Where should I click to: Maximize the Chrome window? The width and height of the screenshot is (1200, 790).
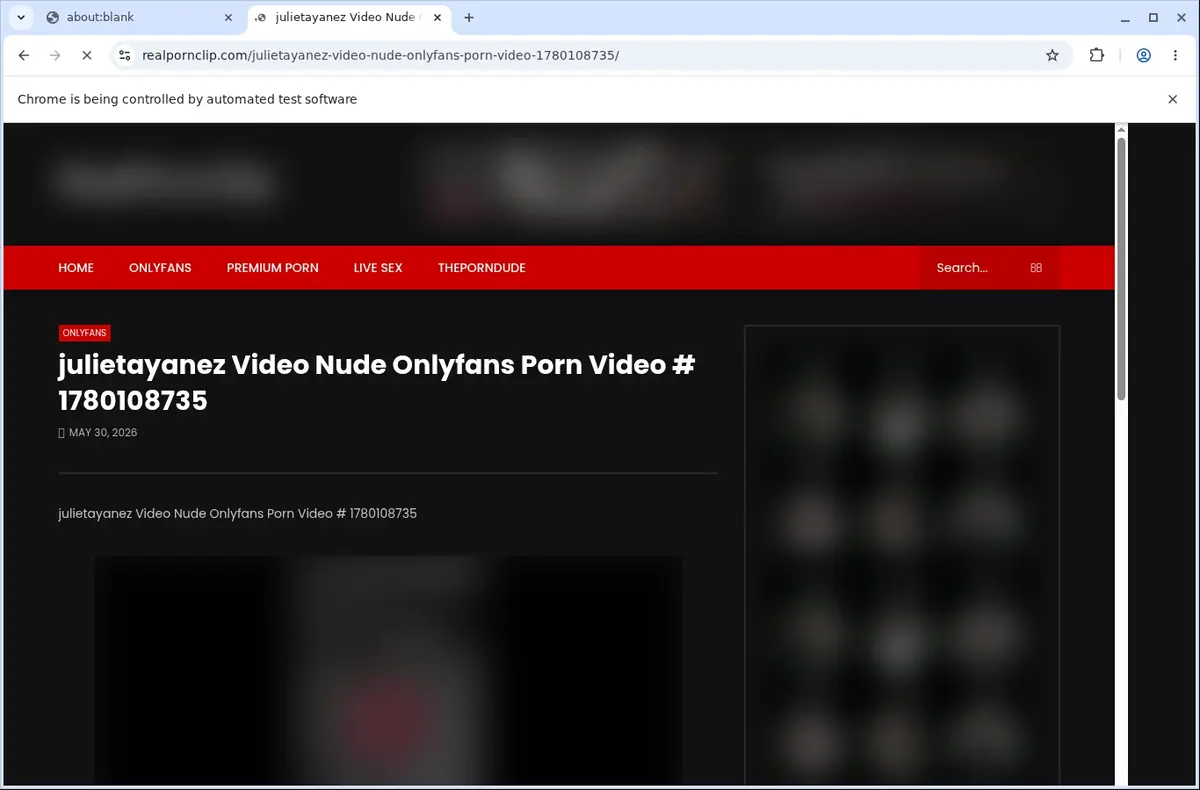pos(1153,17)
